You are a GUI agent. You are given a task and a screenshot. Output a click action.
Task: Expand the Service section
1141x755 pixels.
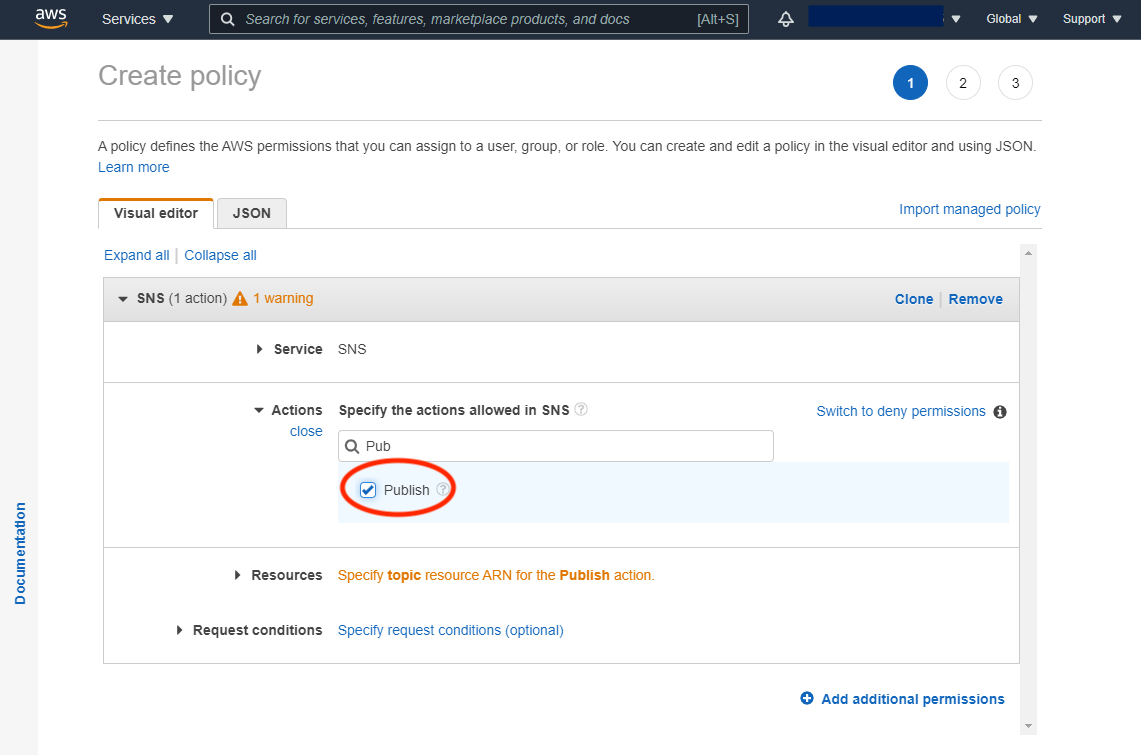click(259, 349)
